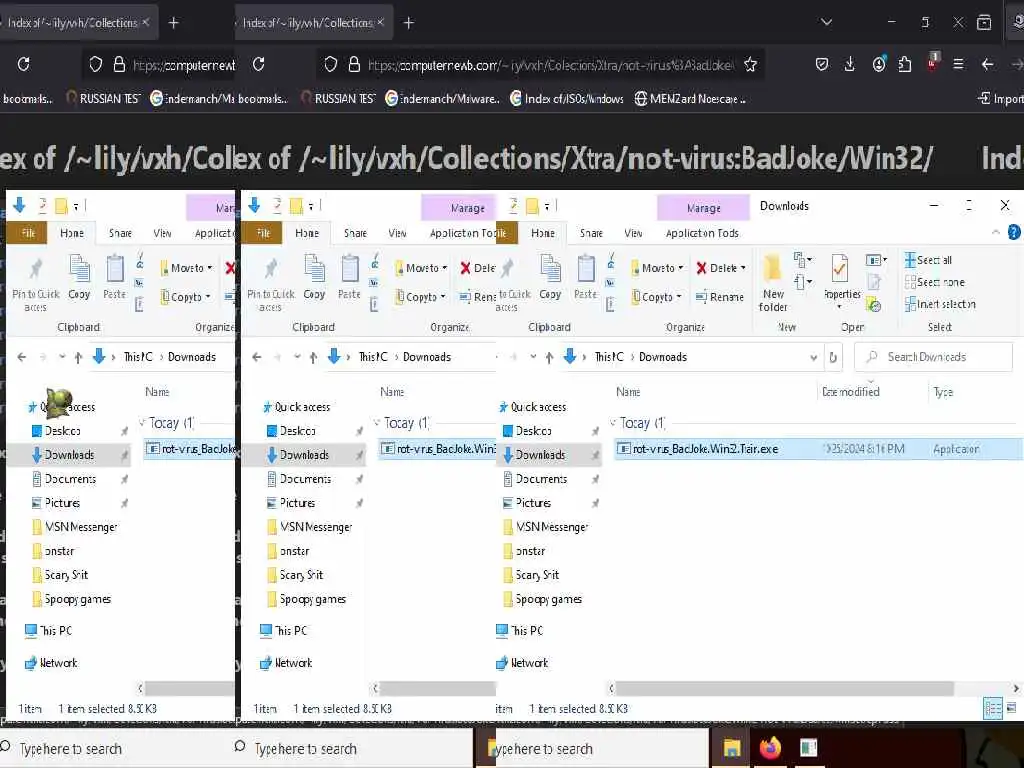Click the back arrow in middle Explorer navigation
1024x768 pixels.
(257, 357)
